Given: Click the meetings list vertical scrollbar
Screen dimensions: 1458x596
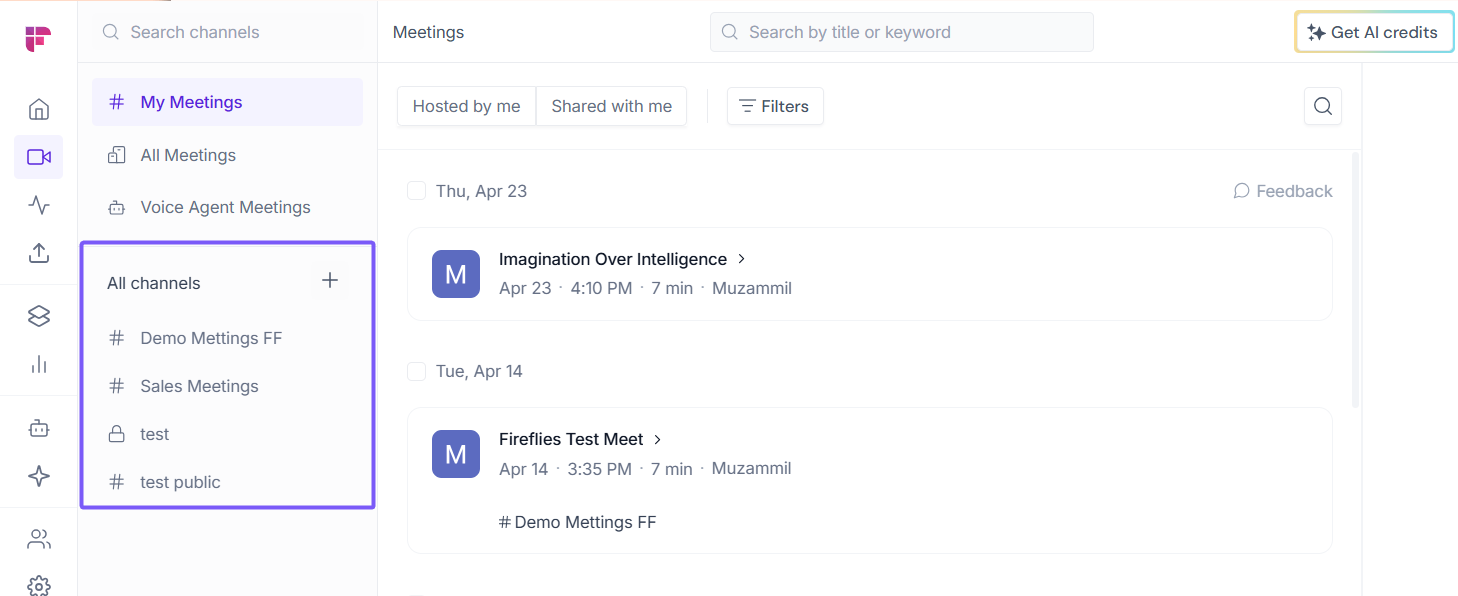Looking at the screenshot, I should (x=1355, y=280).
